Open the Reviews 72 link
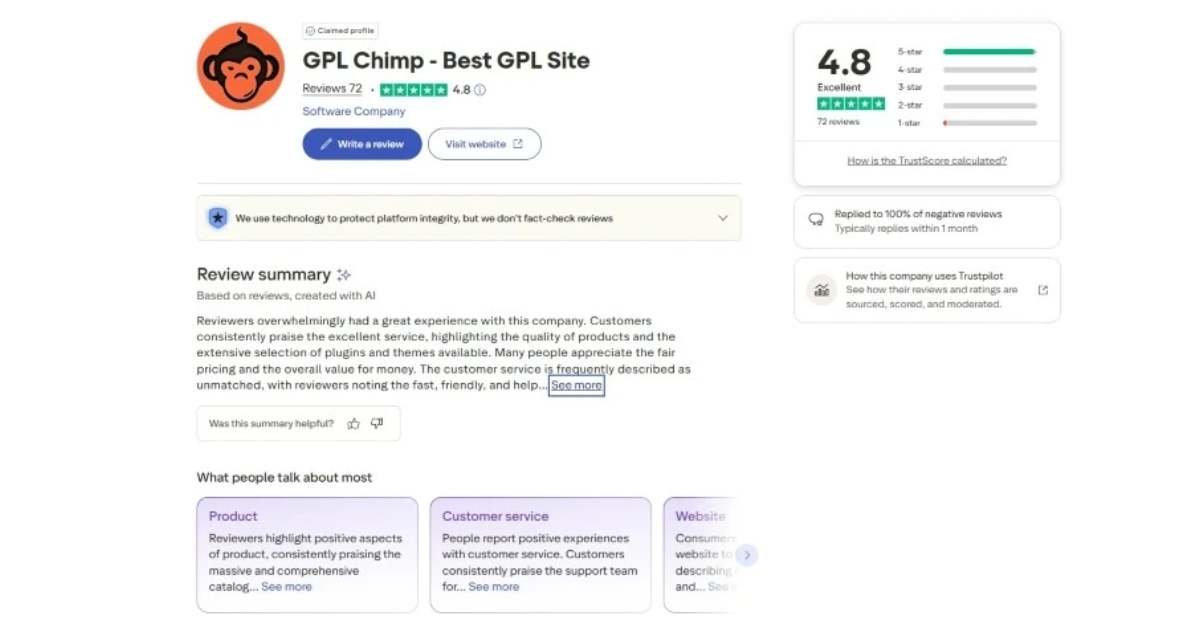This screenshot has width=1200, height=628. point(332,89)
